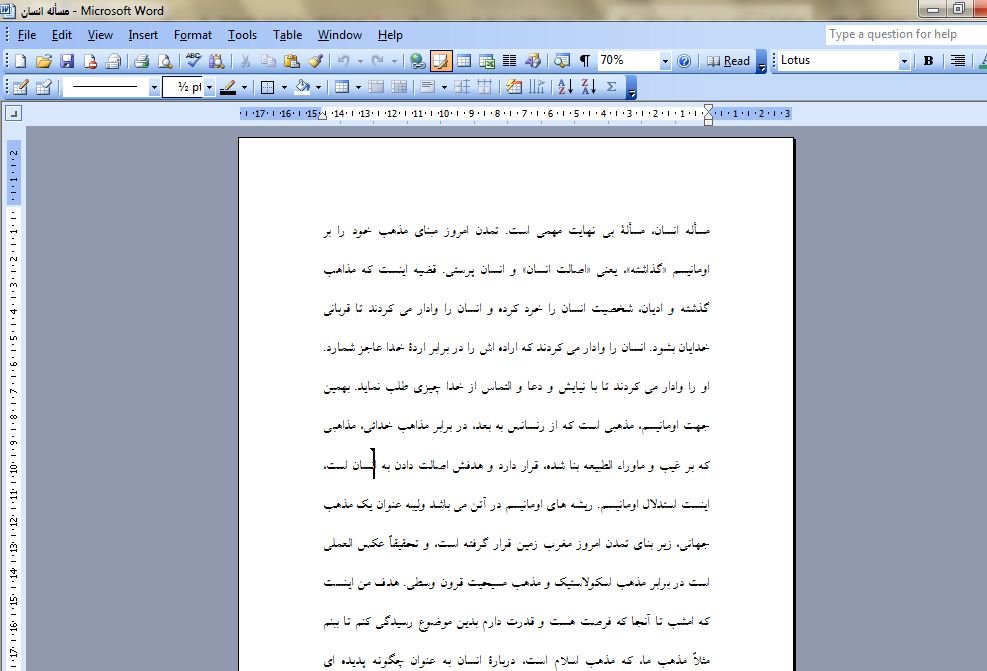
Task: Run Spelling and Grammar check icon
Action: click(193, 61)
